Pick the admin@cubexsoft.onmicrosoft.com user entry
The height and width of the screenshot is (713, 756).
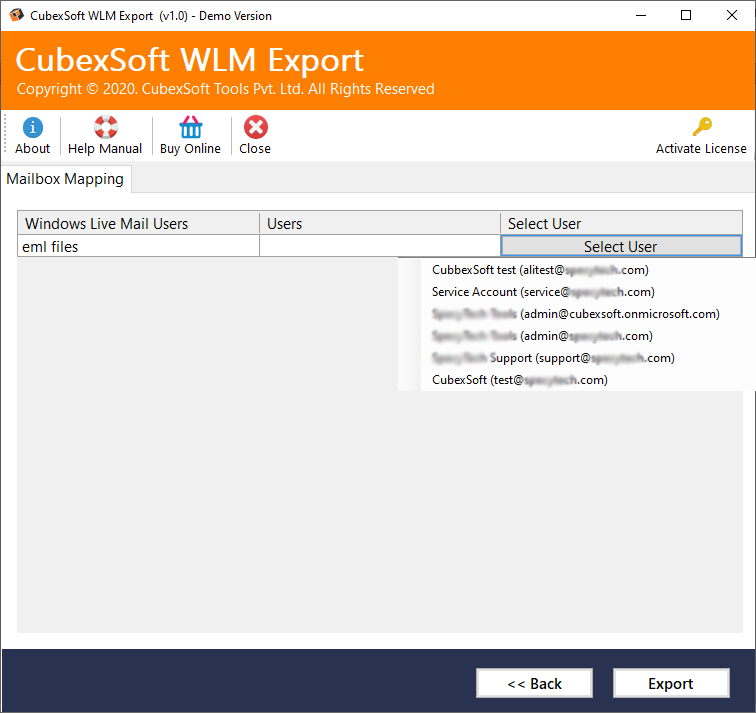click(x=575, y=314)
